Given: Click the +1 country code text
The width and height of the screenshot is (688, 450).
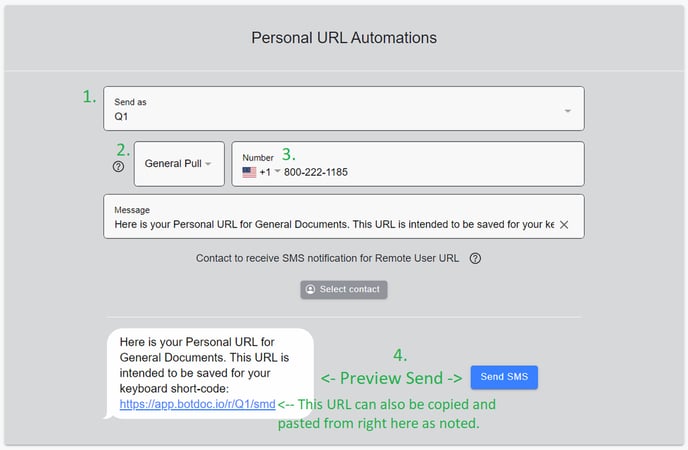Looking at the screenshot, I should (265, 172).
